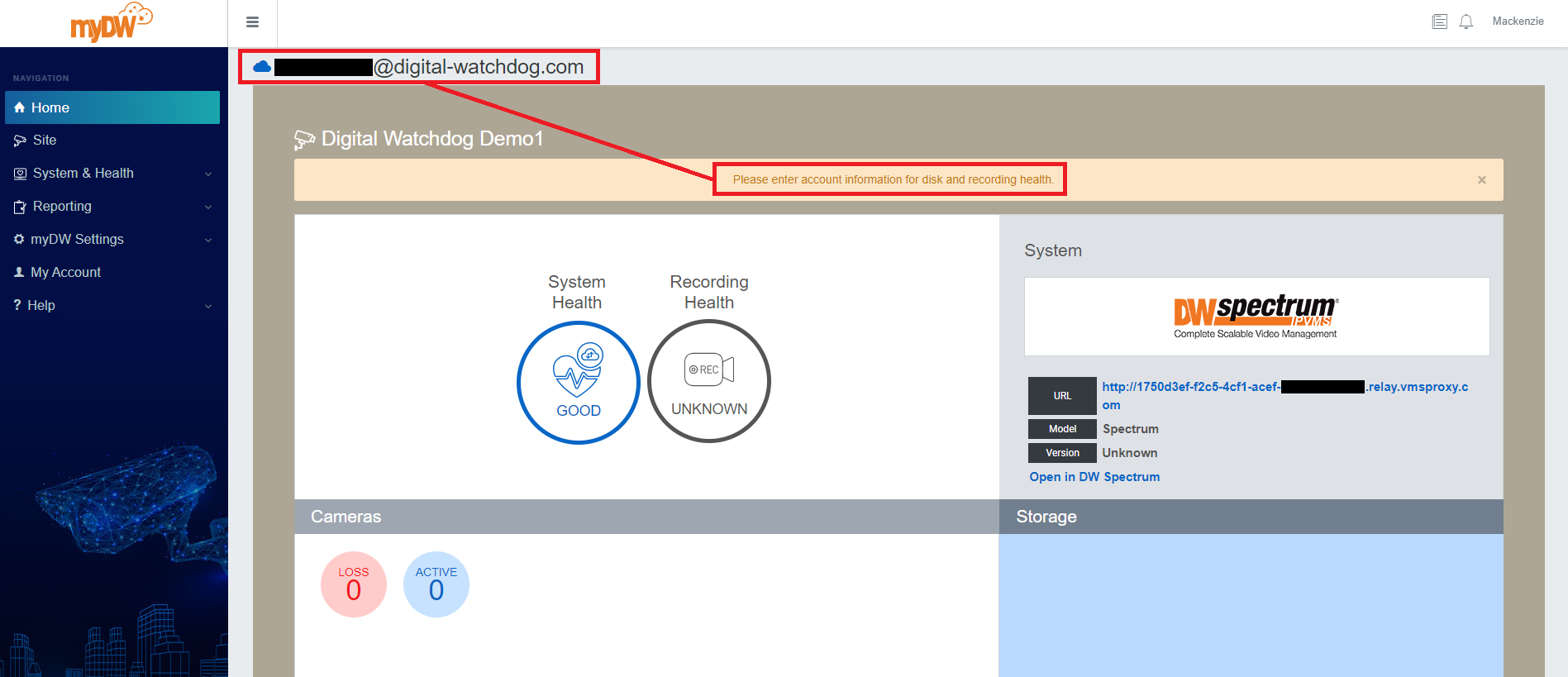1568x677 pixels.
Task: Click the digital-watchdog.com account email
Action: click(429, 67)
